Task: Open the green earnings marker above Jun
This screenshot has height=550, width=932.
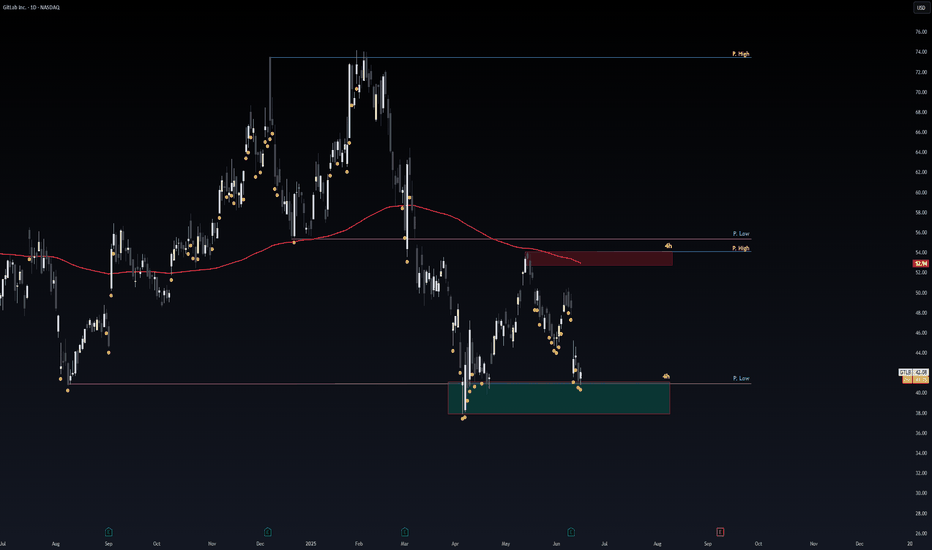Action: 571,532
